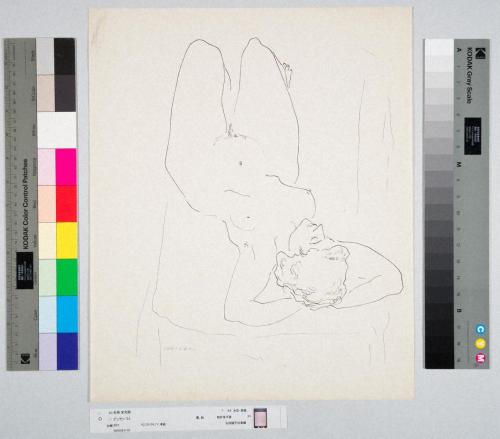
Task: Click the cyan circle marked C
Action: point(480,329)
